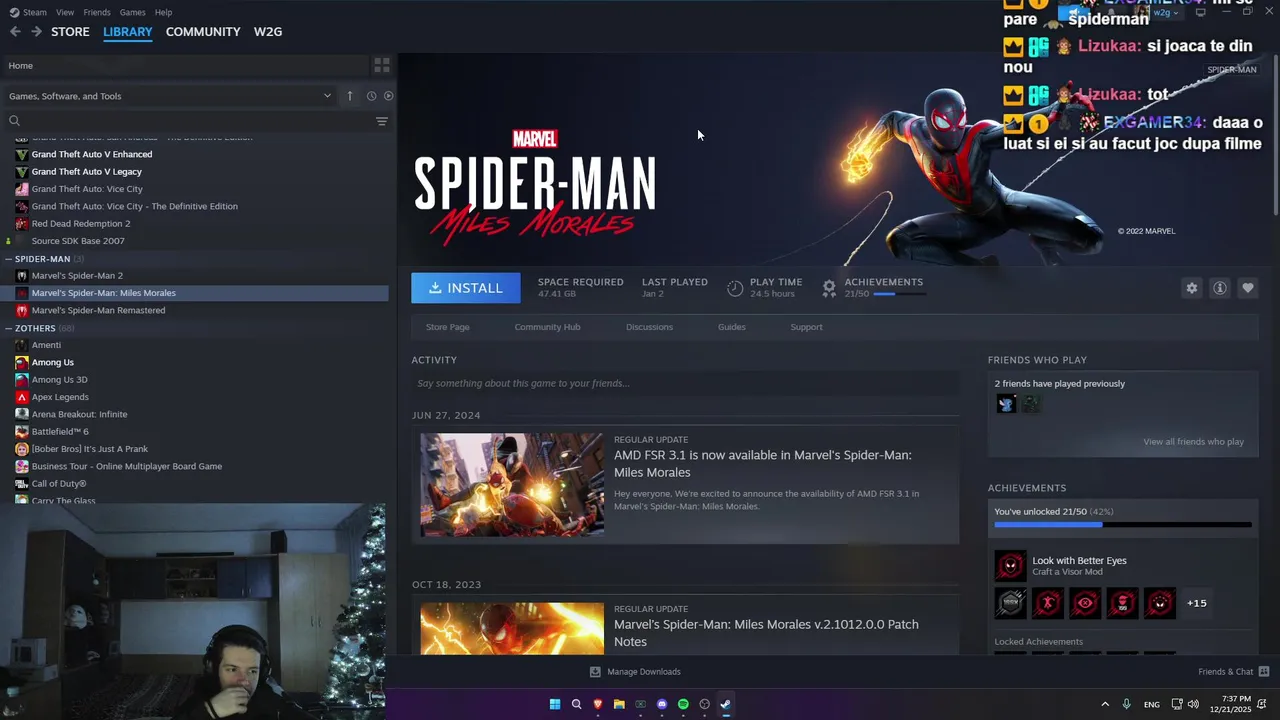Select Apex Legends in library
Viewport: 1280px width, 720px height.
[x=60, y=397]
